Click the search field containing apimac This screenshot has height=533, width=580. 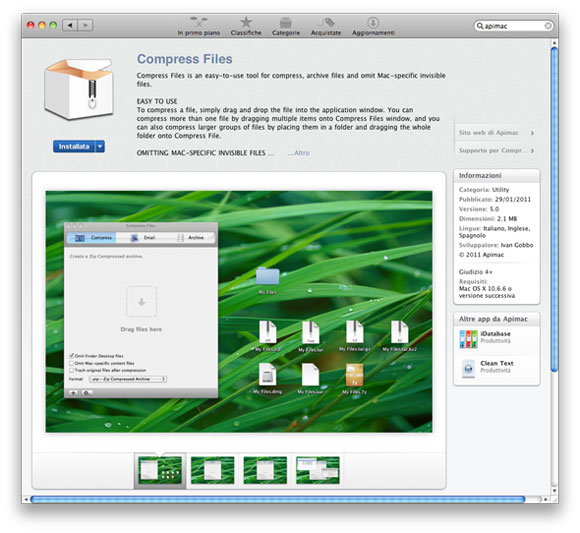coord(513,26)
